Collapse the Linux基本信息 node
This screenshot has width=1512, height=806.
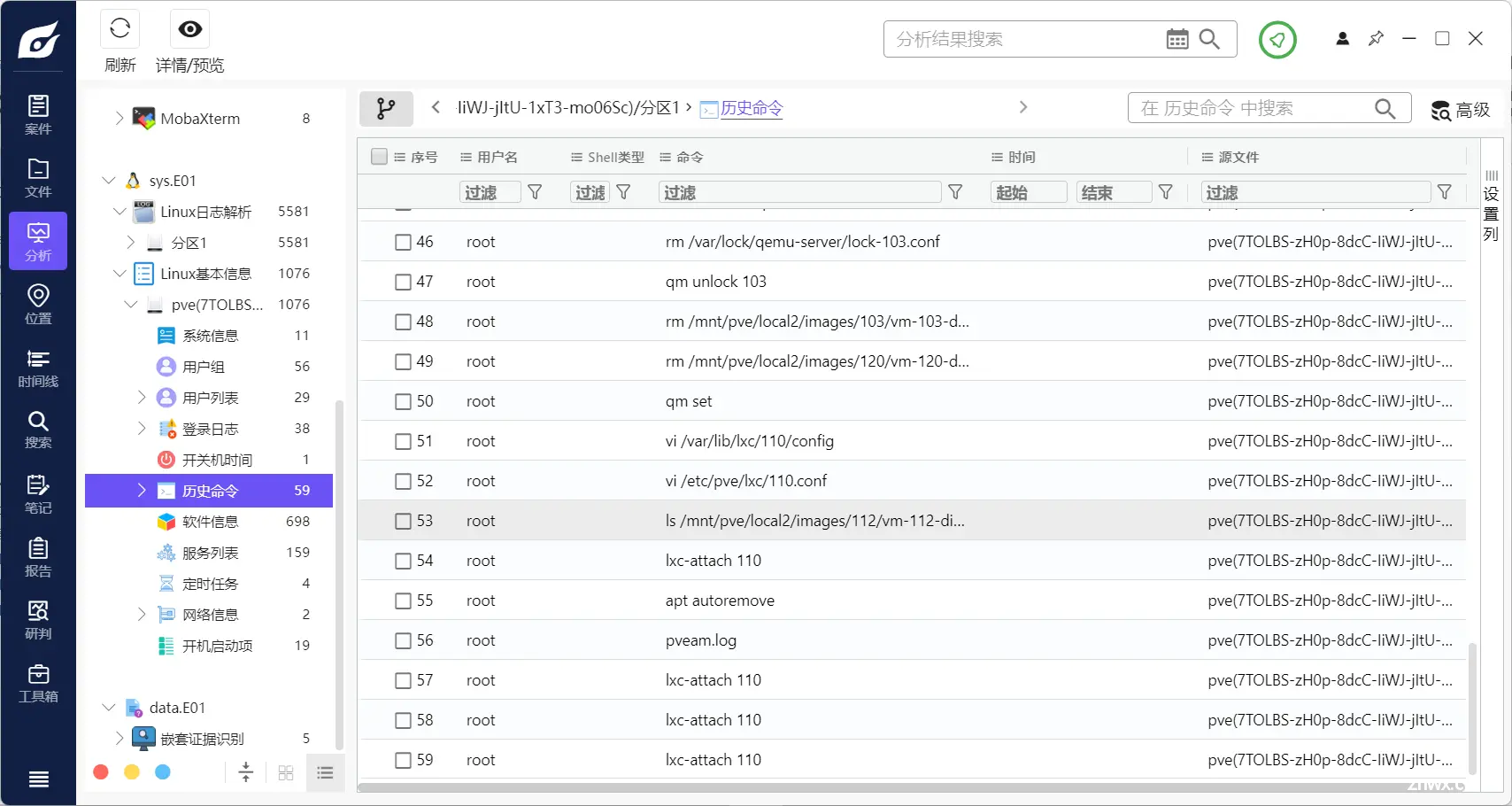(x=120, y=274)
